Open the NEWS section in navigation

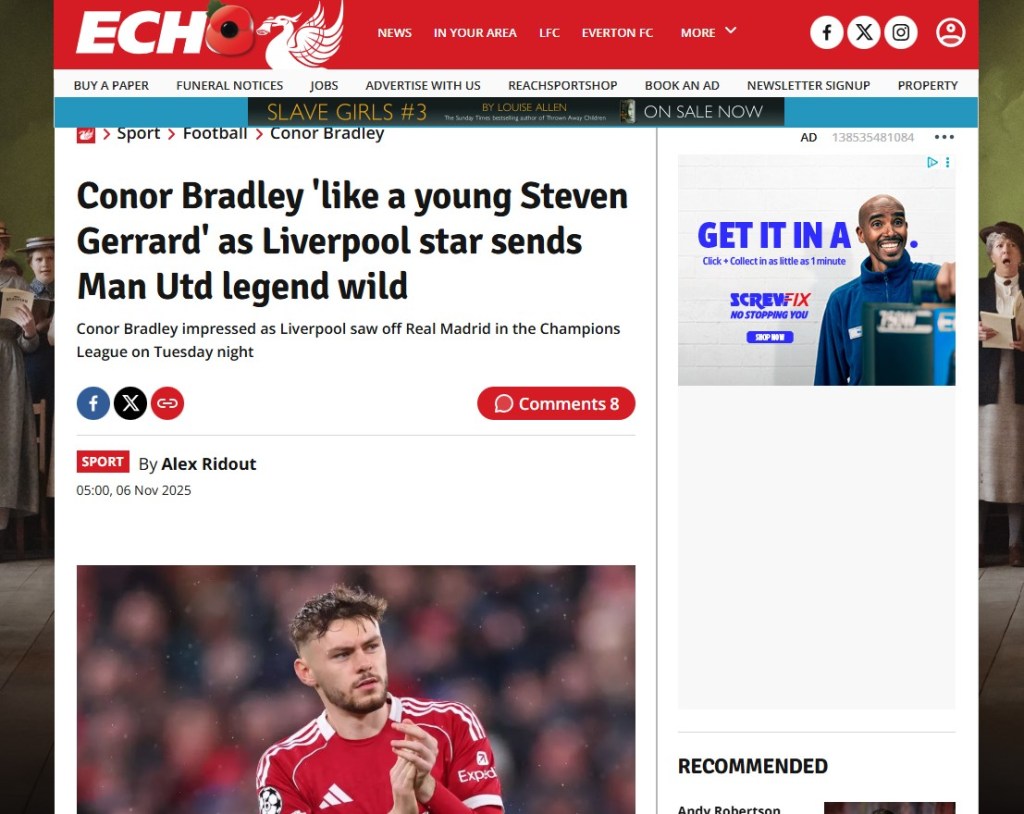394,33
